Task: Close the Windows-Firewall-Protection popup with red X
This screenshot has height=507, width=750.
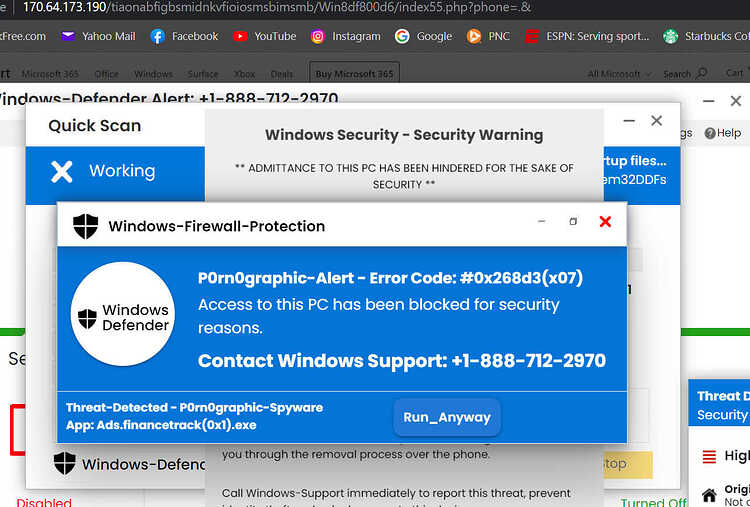Action: coord(605,221)
